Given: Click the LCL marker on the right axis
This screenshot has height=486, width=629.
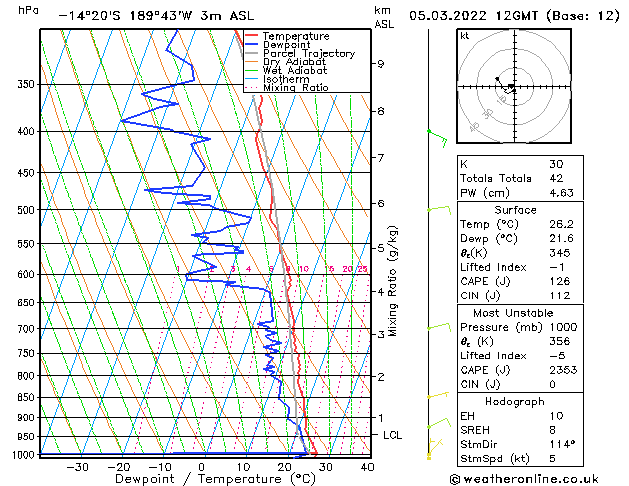Looking at the screenshot, I should 393,435.
